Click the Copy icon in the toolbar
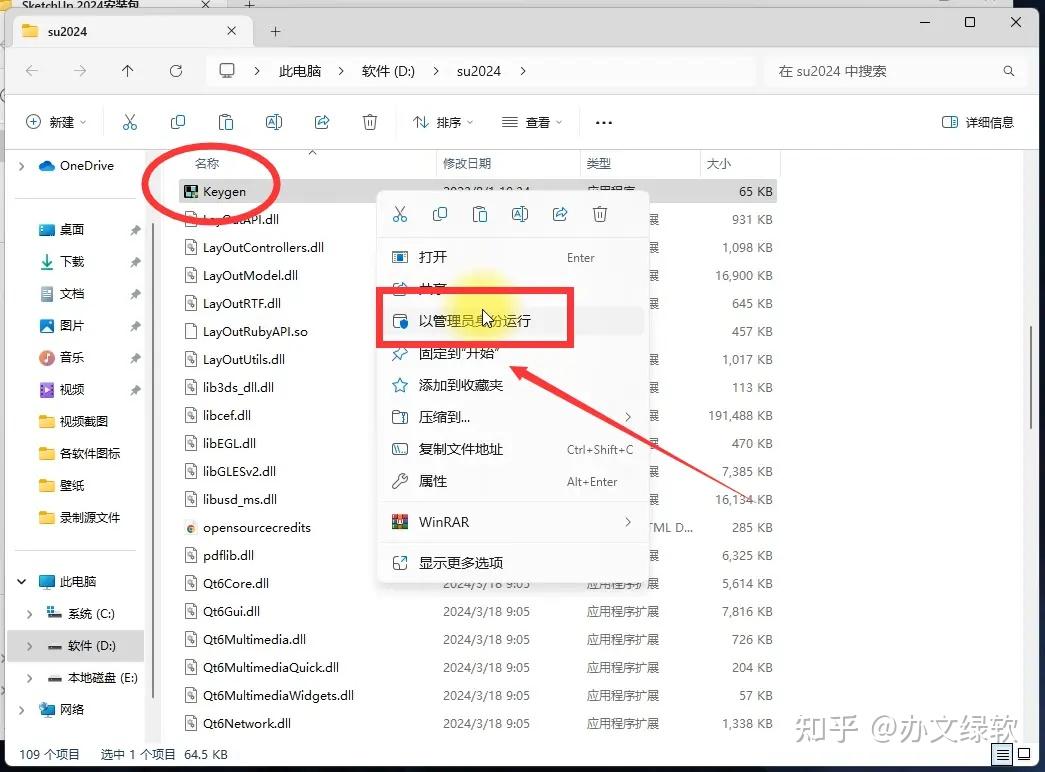This screenshot has height=772, width=1045. pyautogui.click(x=177, y=122)
